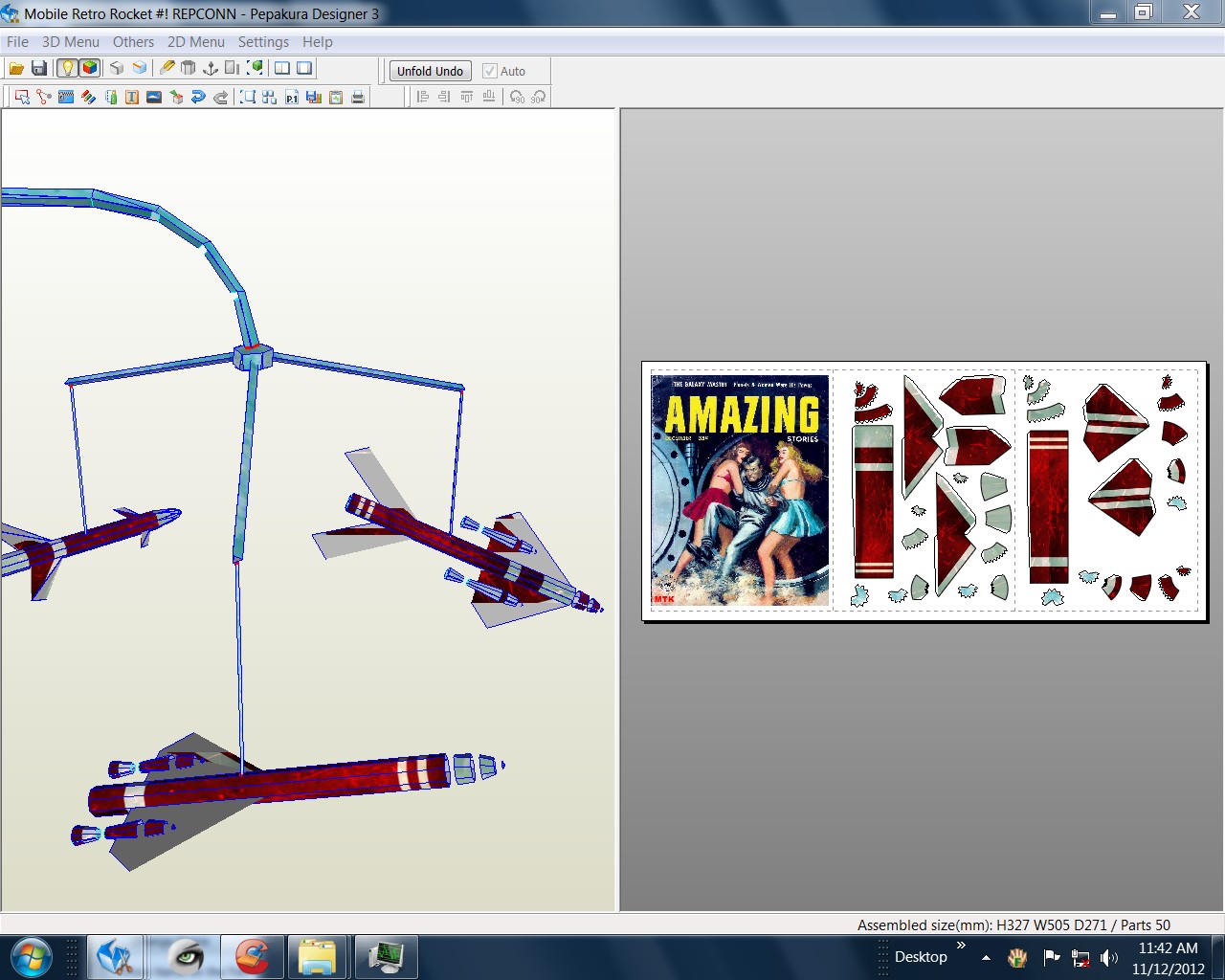Expand the Settings menu
The width and height of the screenshot is (1225, 980).
coord(263,42)
